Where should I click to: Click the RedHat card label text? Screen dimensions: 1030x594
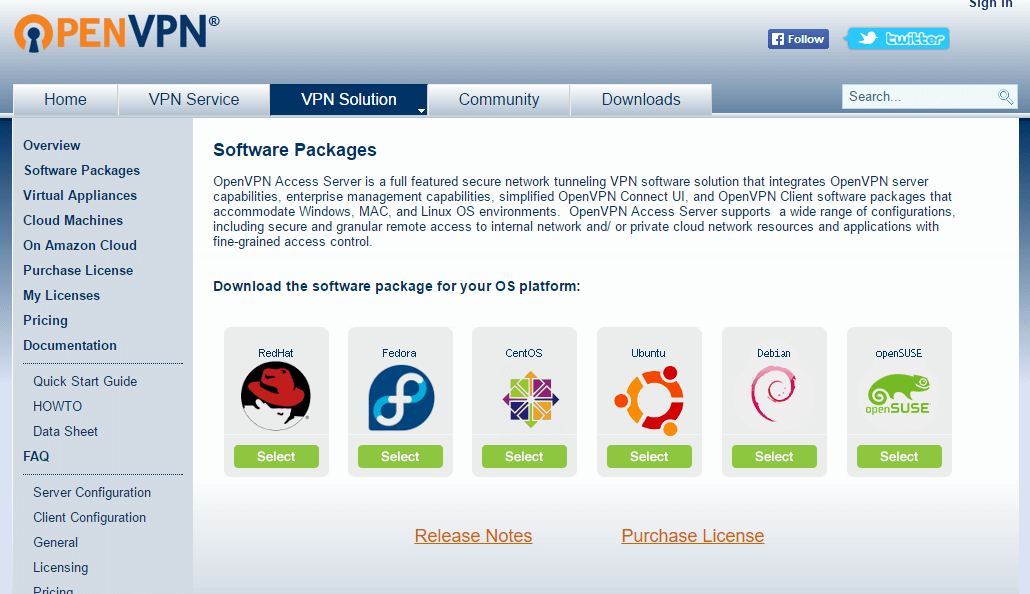pyautogui.click(x=276, y=353)
